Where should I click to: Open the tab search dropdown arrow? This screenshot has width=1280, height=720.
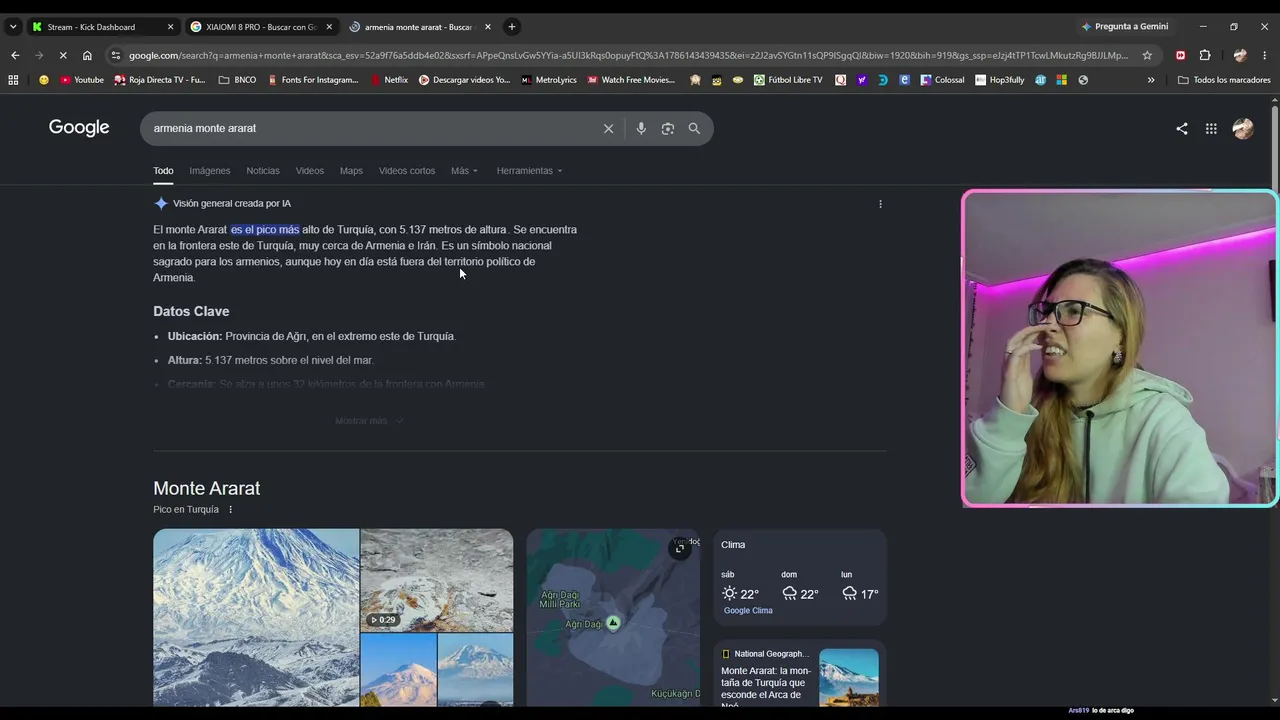[13, 27]
